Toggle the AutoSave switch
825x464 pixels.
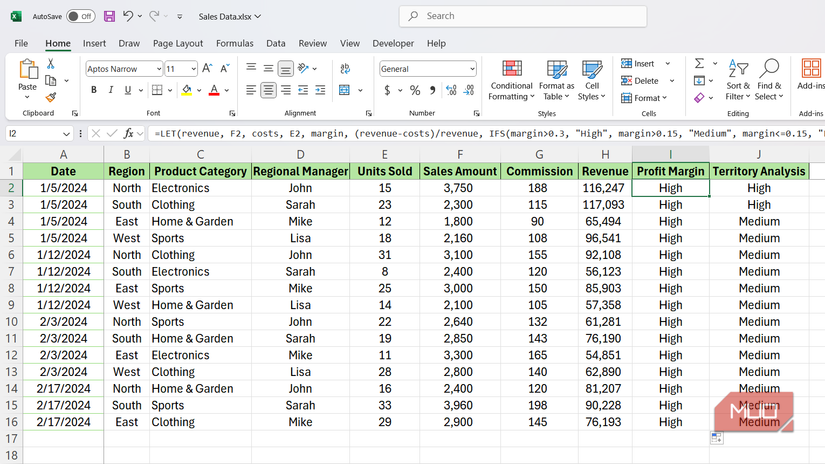(80, 16)
